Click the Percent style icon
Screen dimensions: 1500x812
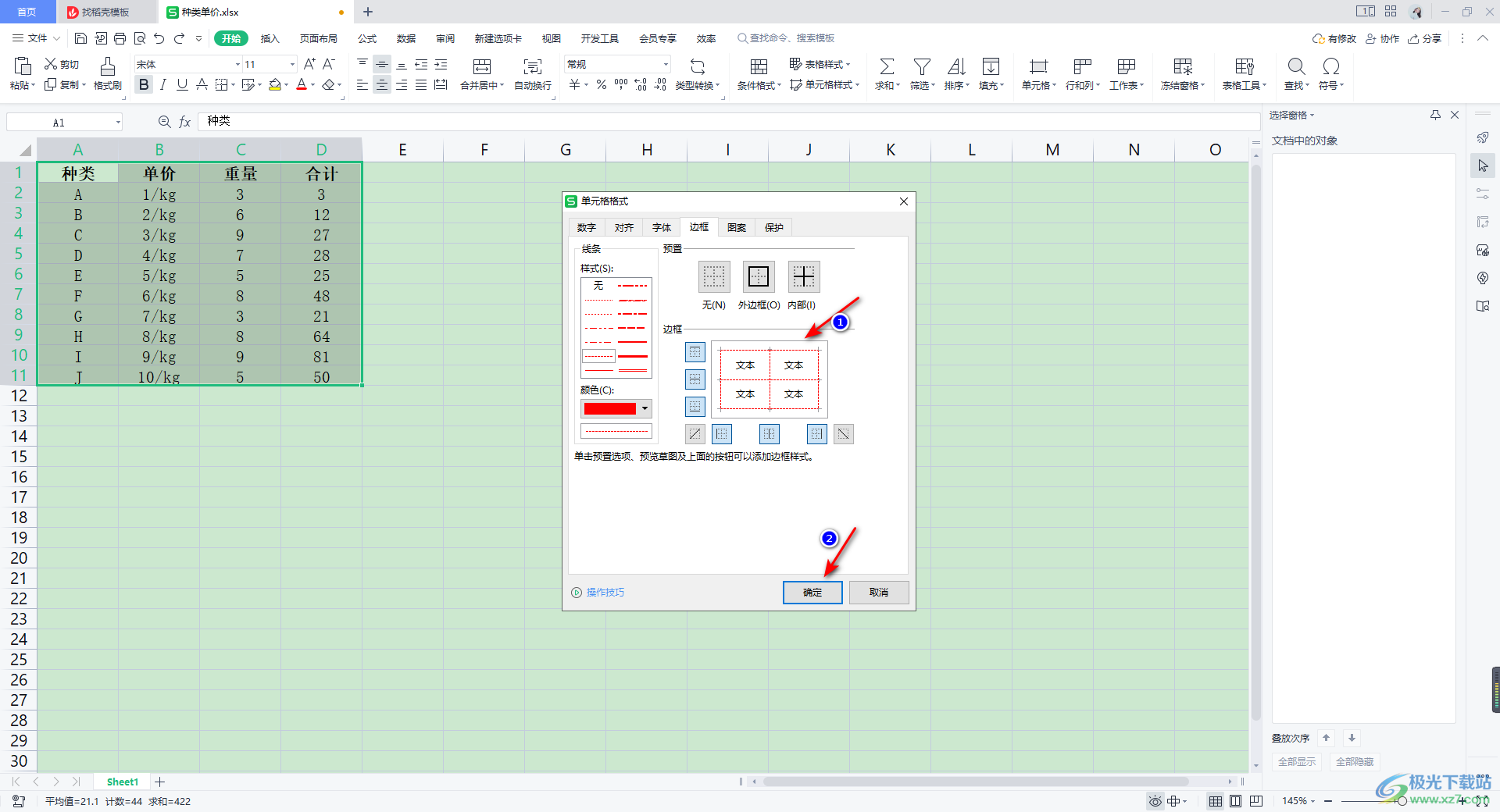click(602, 84)
